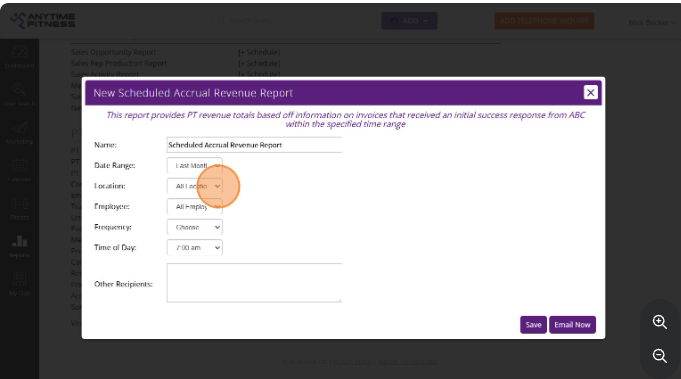The image size is (681, 379).
Task: Click the zoom in magnifier icon
Action: (660, 322)
